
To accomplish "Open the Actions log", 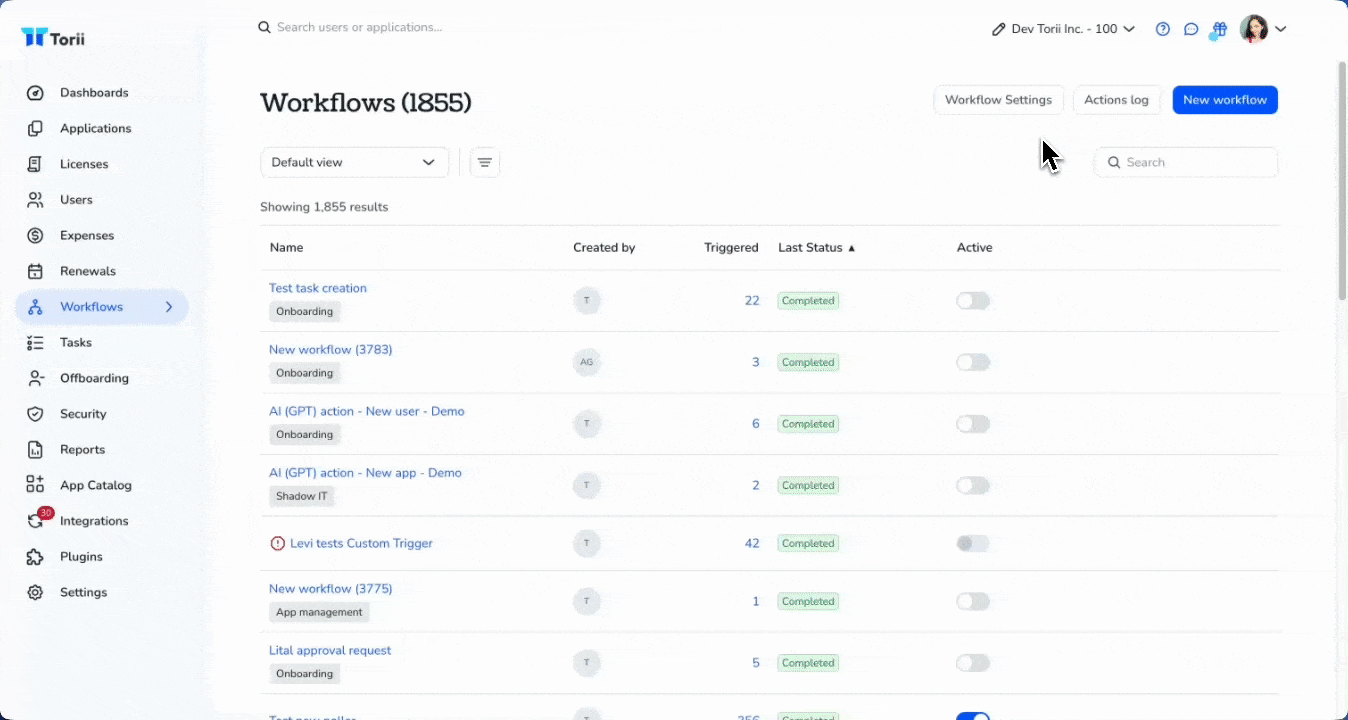I will 1116,100.
